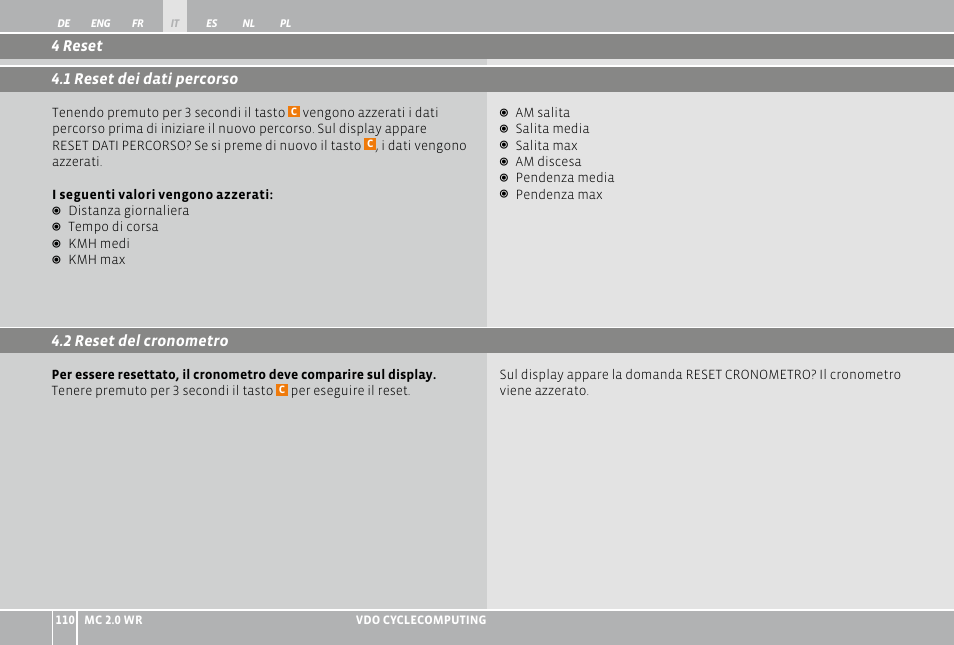Click the text 'Pendenza max'
The height and width of the screenshot is (645, 954).
coord(559,195)
